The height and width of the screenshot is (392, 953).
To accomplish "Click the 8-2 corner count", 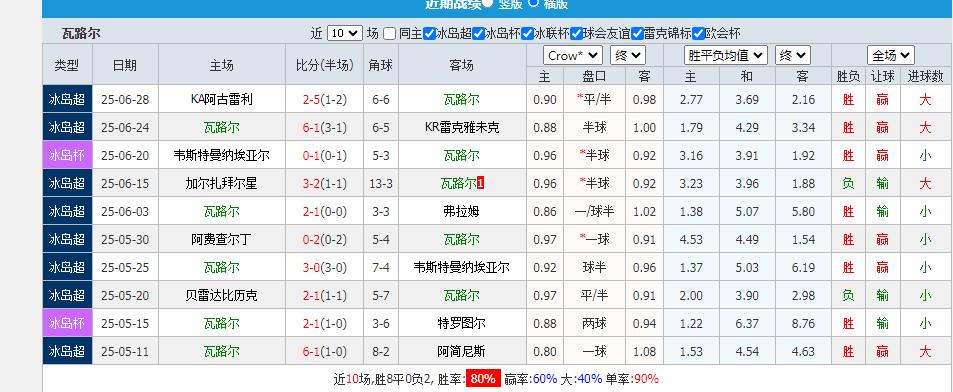I will click(x=380, y=351).
